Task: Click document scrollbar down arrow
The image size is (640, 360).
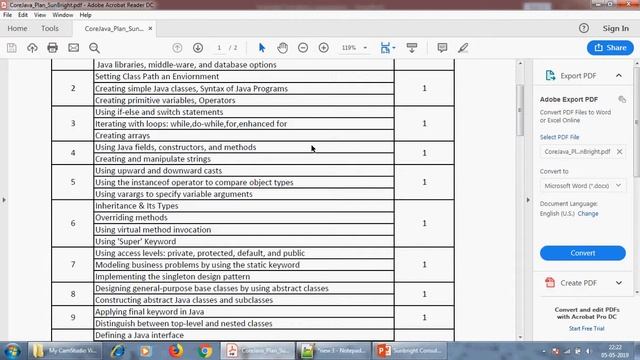Action: point(520,338)
